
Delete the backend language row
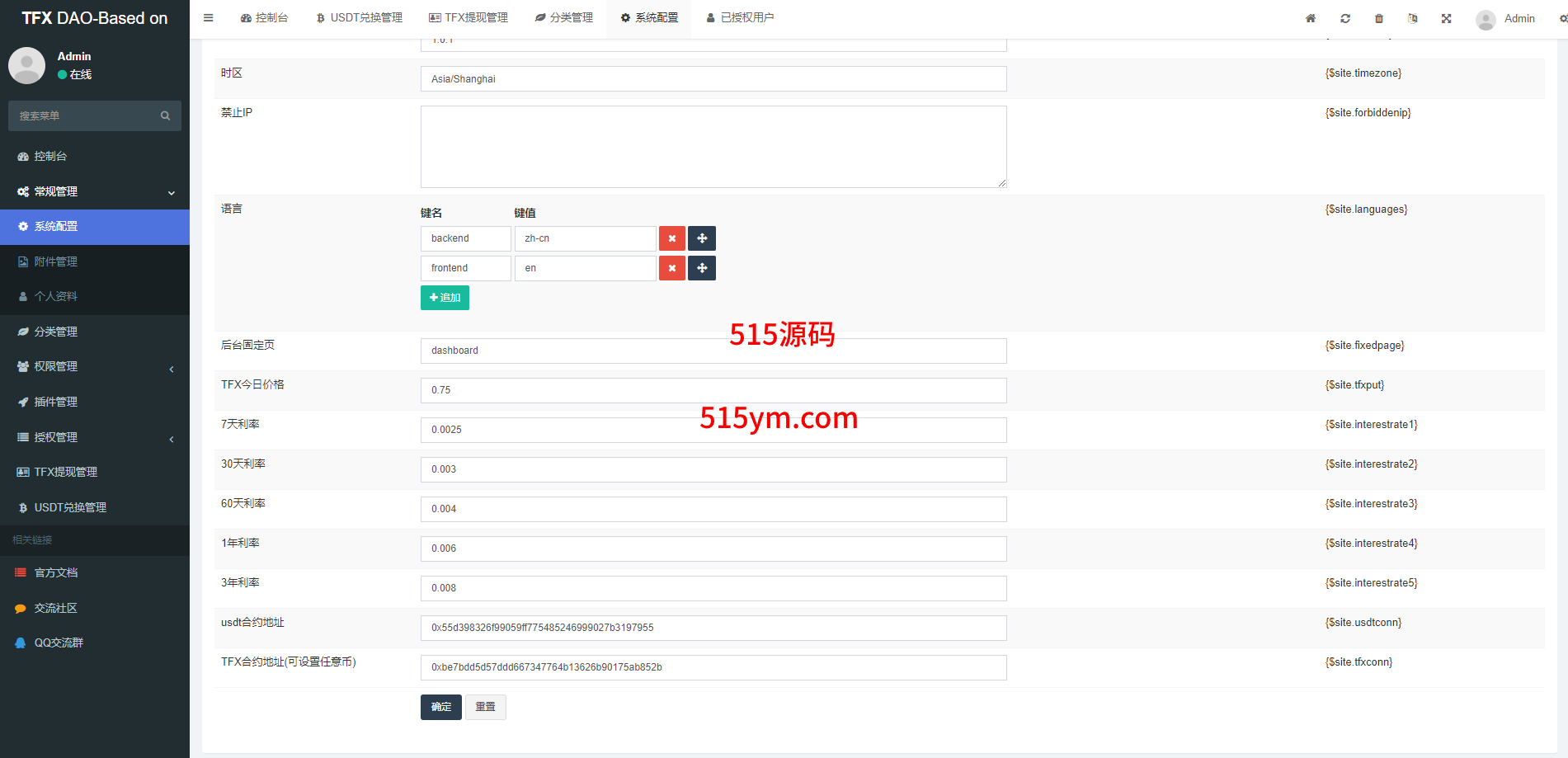tap(671, 238)
